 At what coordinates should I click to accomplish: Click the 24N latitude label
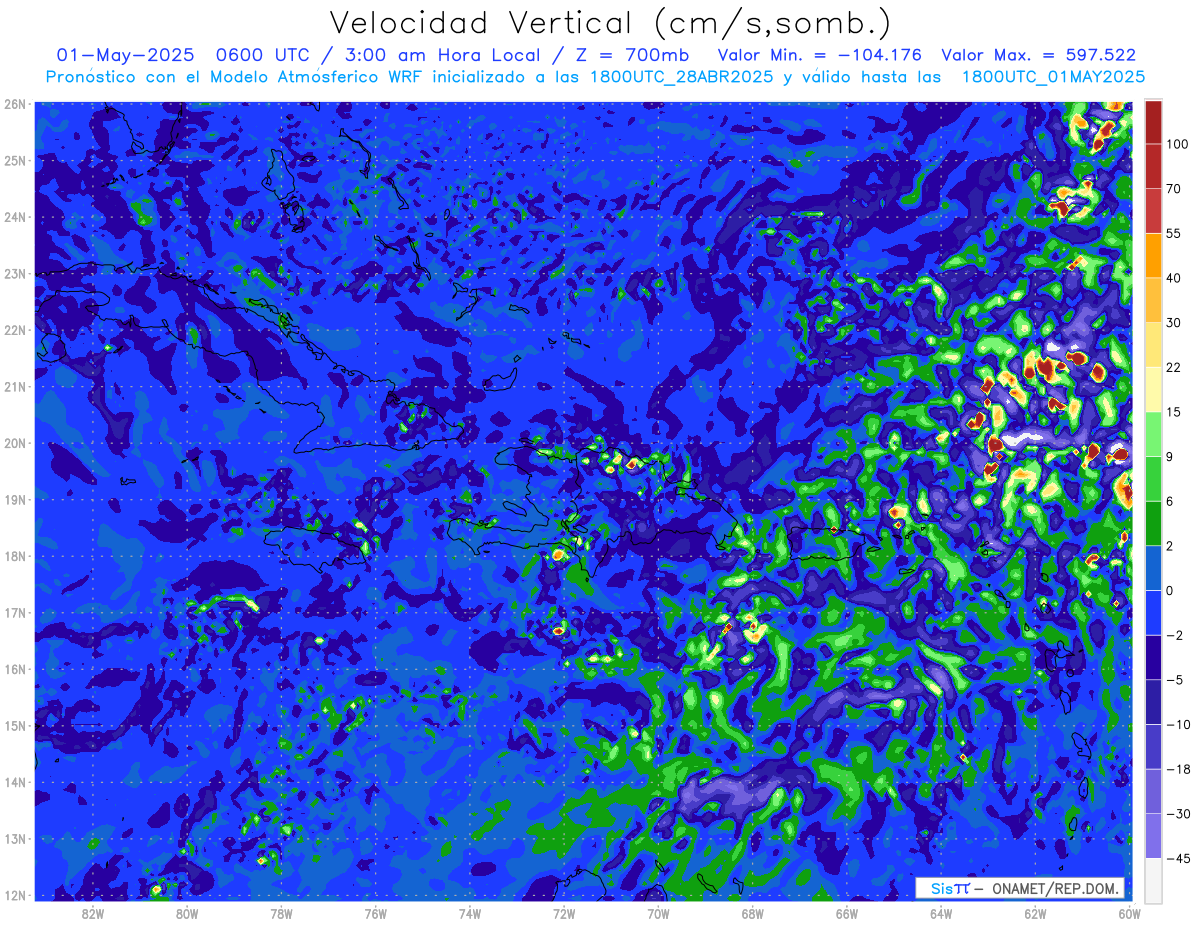(14, 217)
